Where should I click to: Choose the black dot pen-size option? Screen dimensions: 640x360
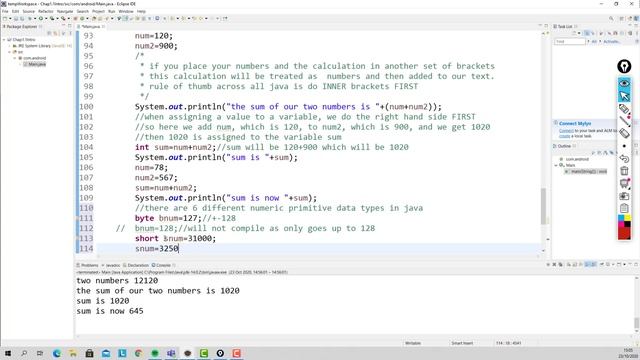pos(624,146)
